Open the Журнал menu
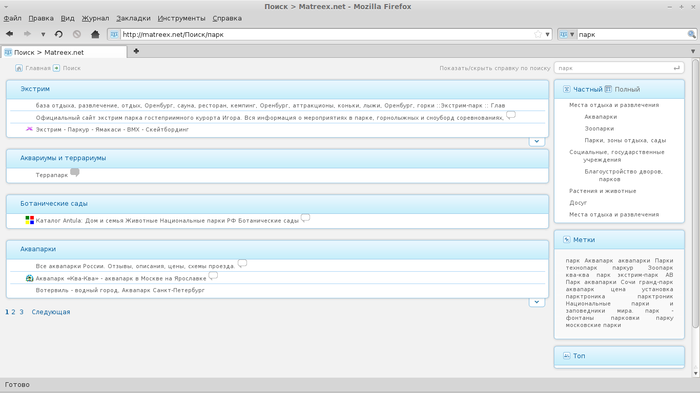Screen dimensions: 700x393 95,18
